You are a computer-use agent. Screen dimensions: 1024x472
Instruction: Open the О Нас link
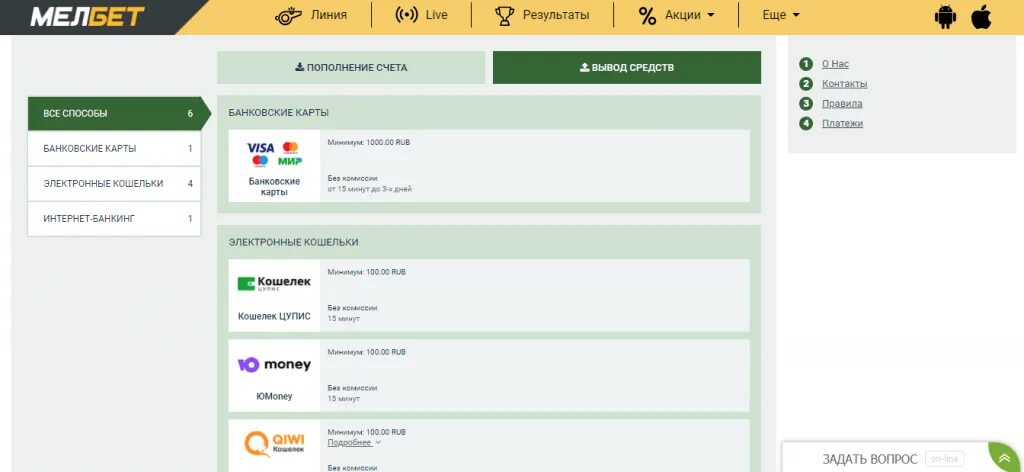pos(835,64)
